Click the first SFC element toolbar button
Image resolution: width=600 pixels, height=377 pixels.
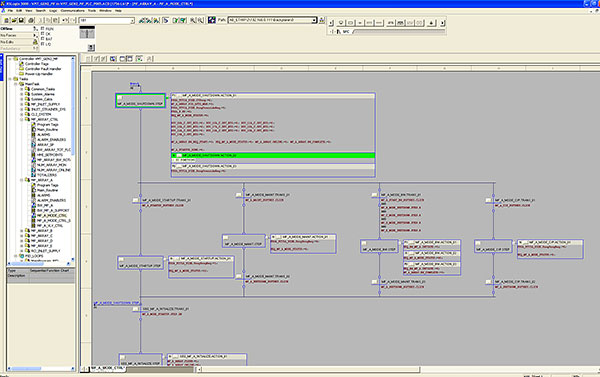pyautogui.click(x=341, y=23)
